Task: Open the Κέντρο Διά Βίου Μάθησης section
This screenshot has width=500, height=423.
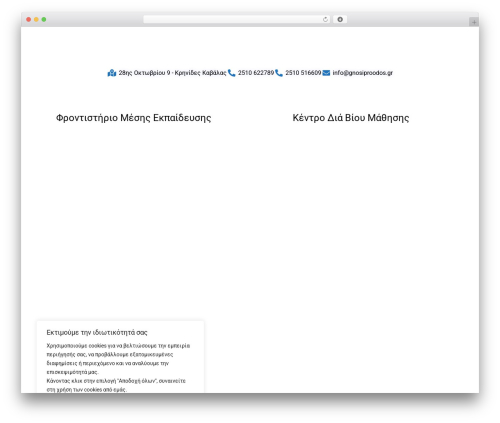Action: [x=351, y=118]
